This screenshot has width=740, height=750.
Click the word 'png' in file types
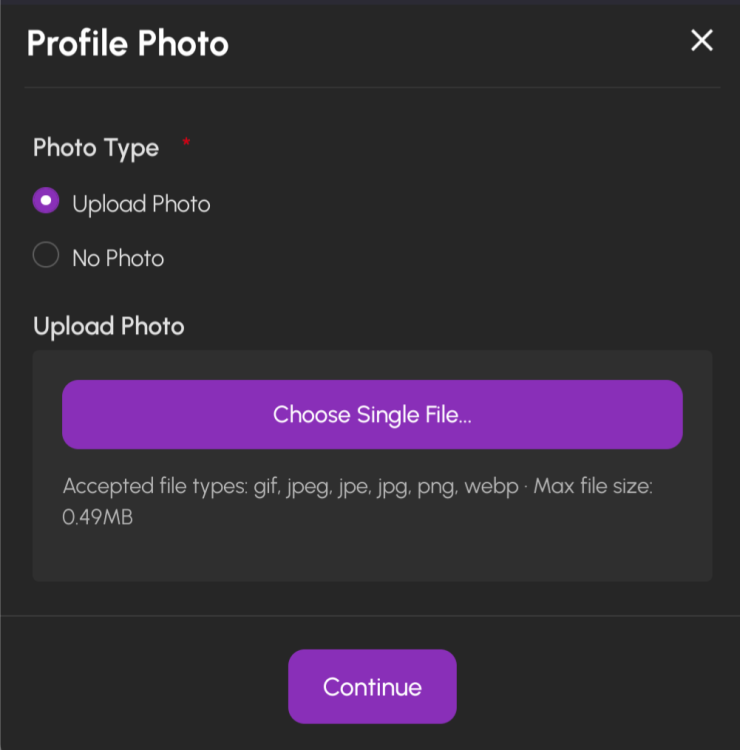click(x=436, y=488)
